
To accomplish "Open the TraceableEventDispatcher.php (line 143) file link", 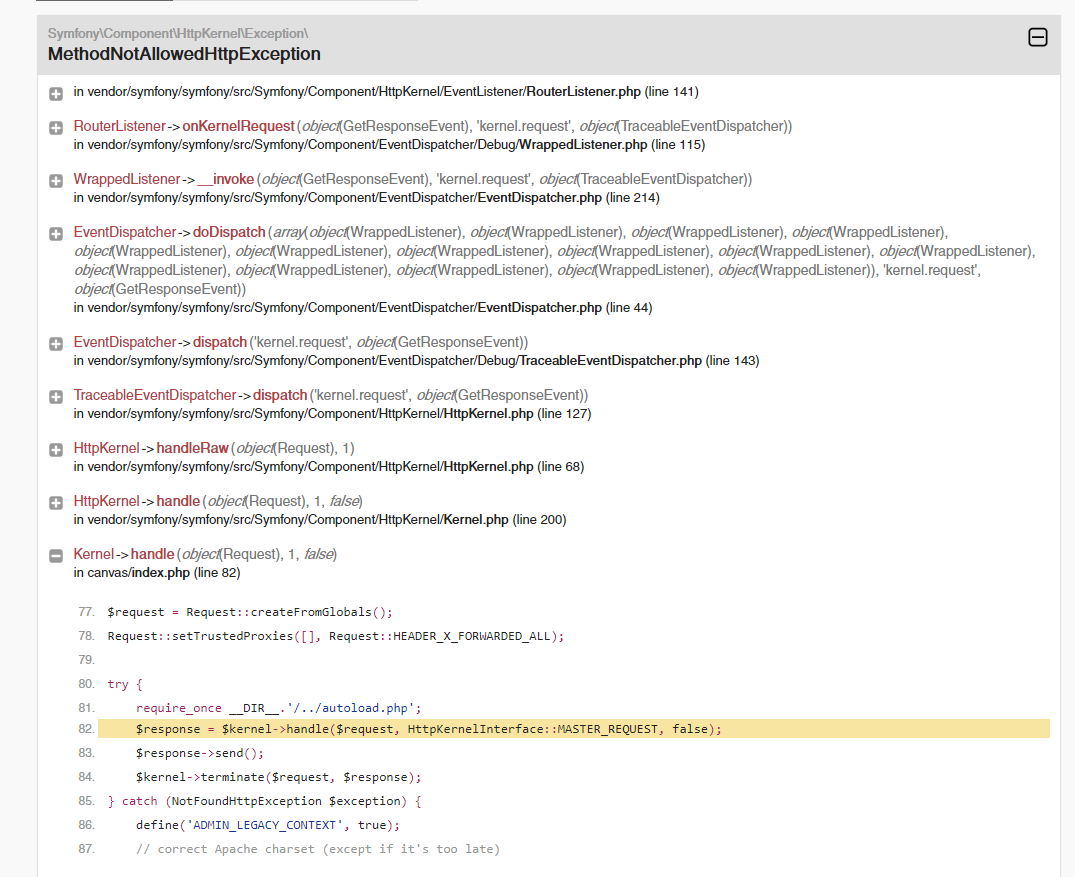I will [417, 361].
